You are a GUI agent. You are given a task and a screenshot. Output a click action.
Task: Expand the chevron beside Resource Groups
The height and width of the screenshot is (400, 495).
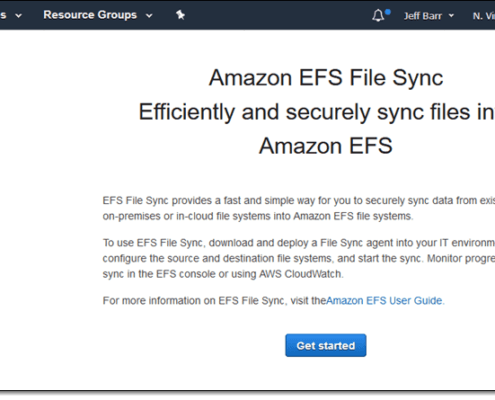coord(149,16)
